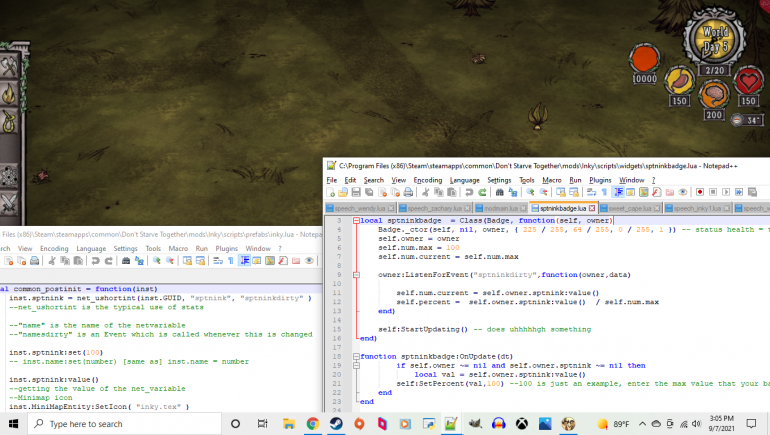Open Plugins menu in sptninkbadge Notepad++ window
This screenshot has width=770, height=435.
pos(600,180)
